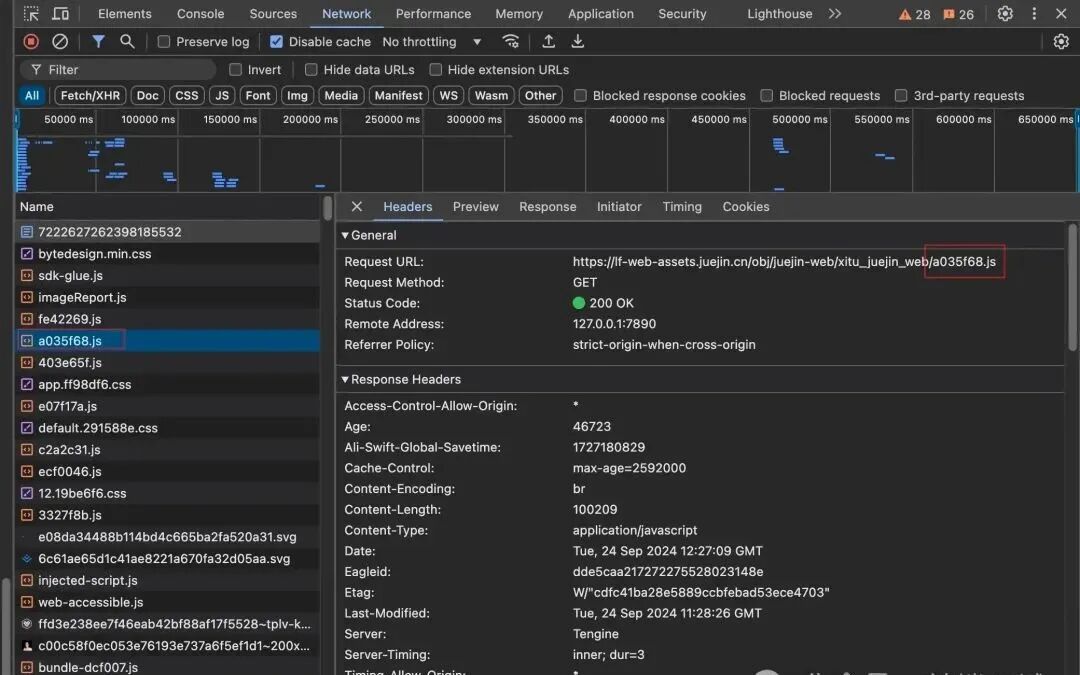Image resolution: width=1080 pixels, height=675 pixels.
Task: Click the import HAR upload icon
Action: 548,42
